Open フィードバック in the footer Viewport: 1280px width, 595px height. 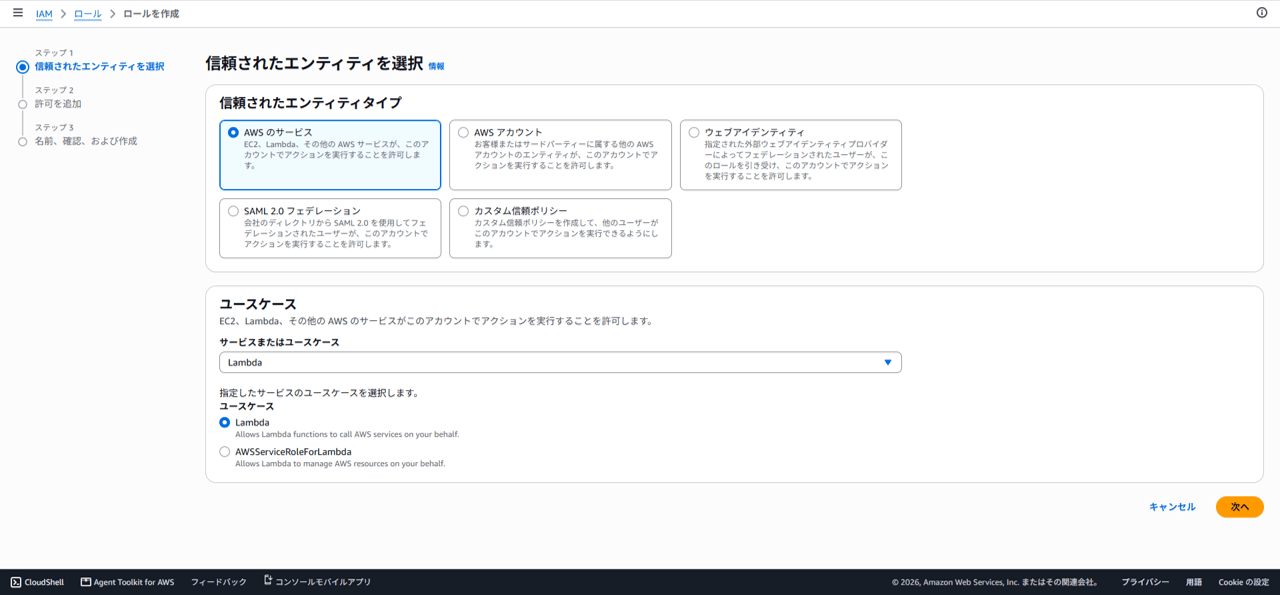(218, 582)
